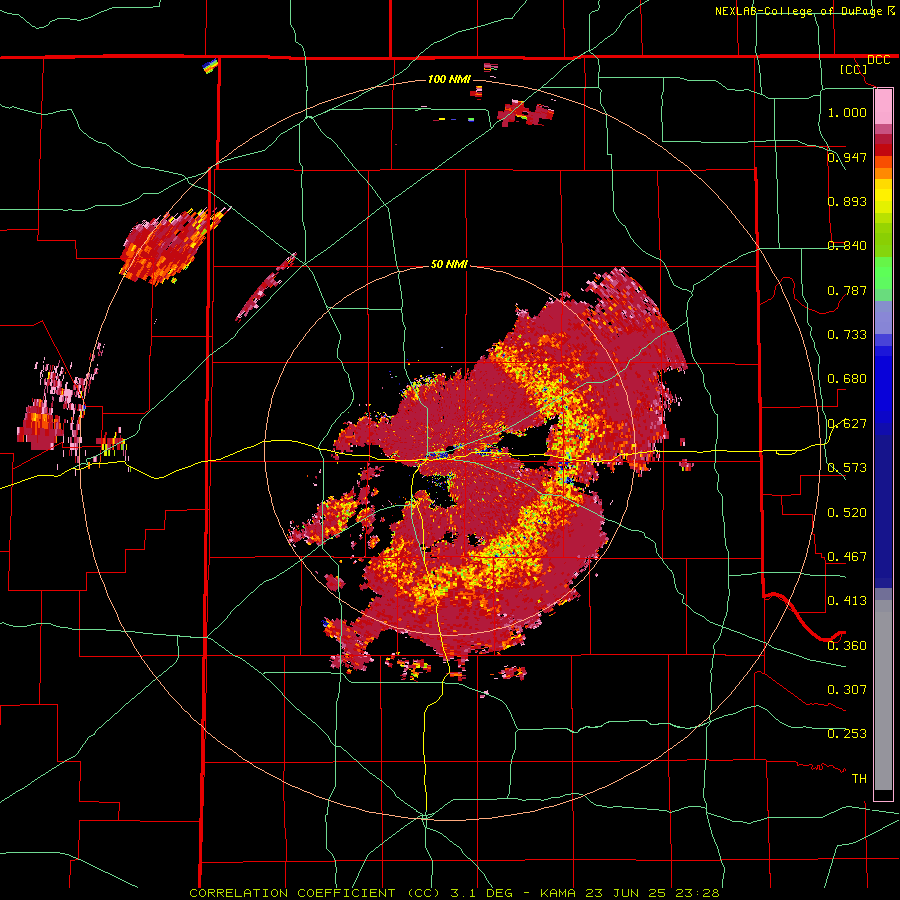Click the 100 NMI range ring label
Viewport: 900px width, 900px height.
pos(448,79)
